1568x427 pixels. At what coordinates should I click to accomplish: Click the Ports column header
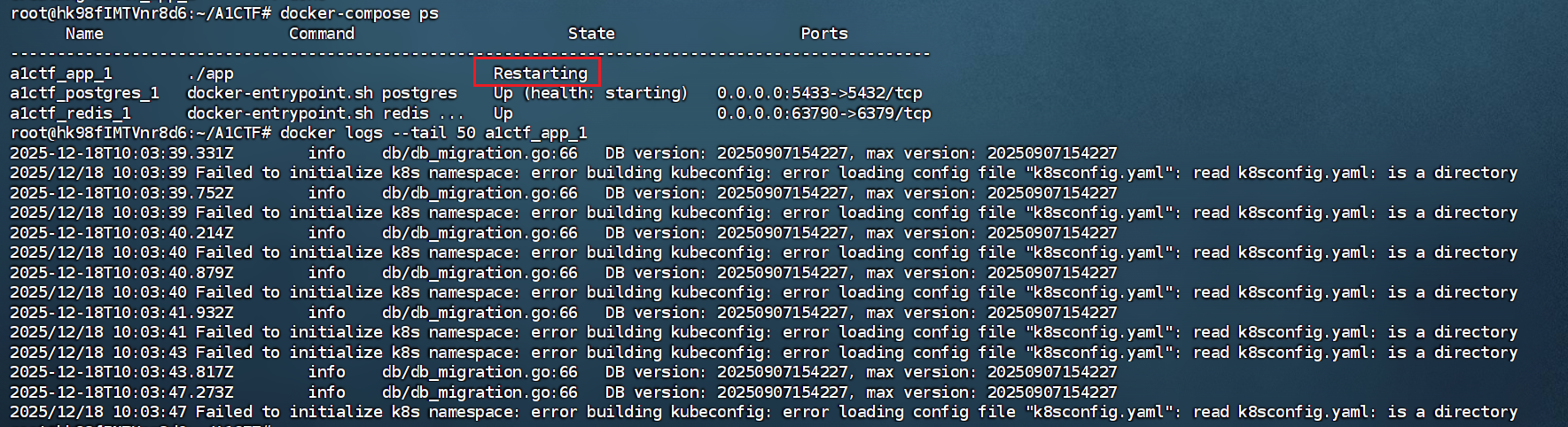point(823,34)
